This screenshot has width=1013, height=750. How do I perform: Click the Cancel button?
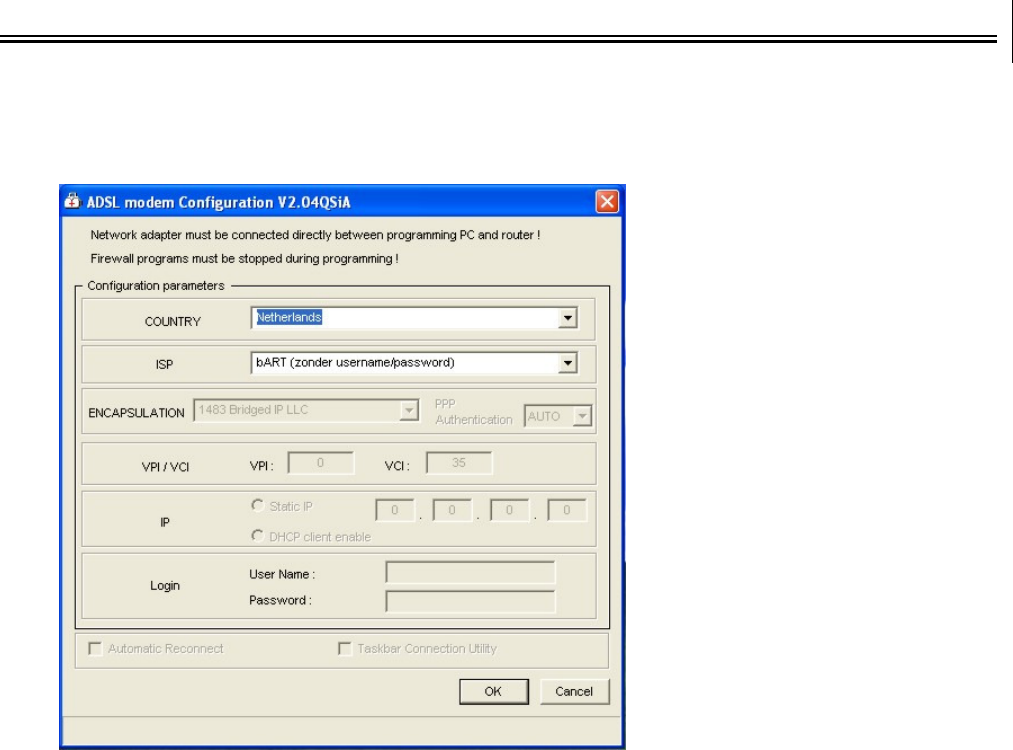pyautogui.click(x=574, y=691)
